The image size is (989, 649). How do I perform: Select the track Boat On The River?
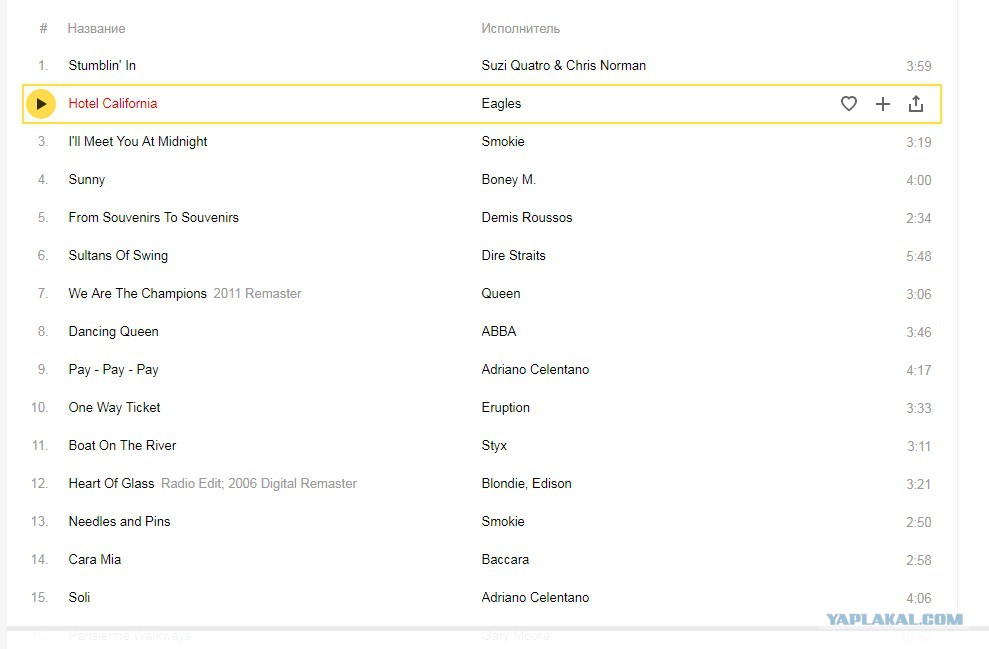point(122,445)
